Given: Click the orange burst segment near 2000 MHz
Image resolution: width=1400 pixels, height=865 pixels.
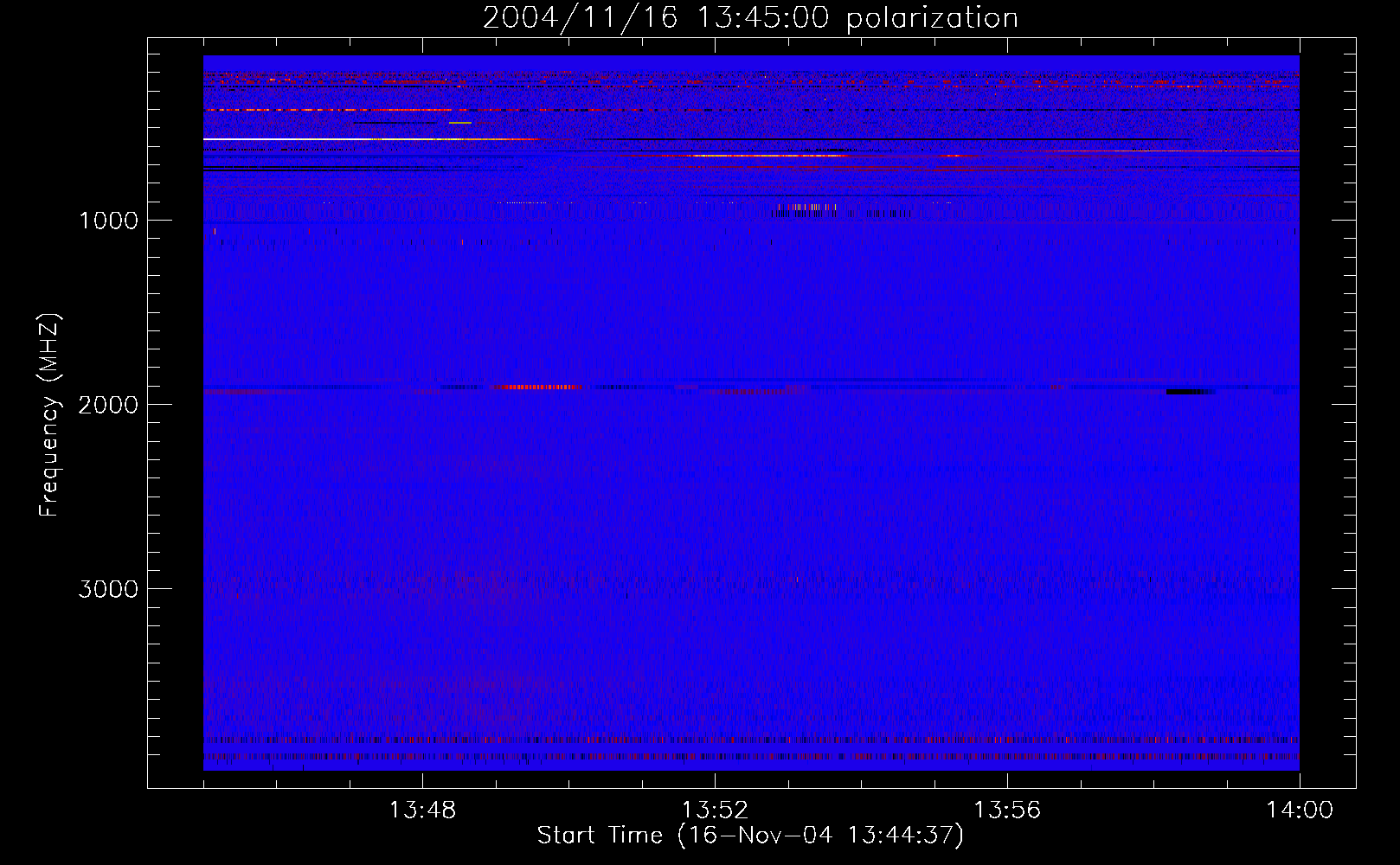Looking at the screenshot, I should click(538, 387).
